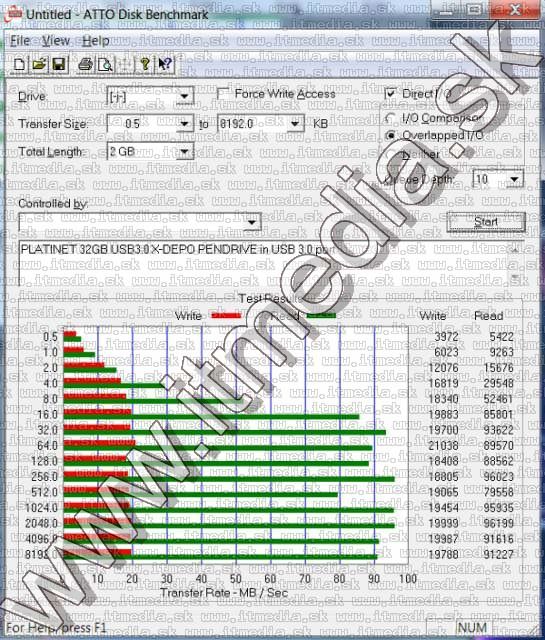Click the New file toolbar icon
The width and height of the screenshot is (545, 640).
[x=19, y=64]
